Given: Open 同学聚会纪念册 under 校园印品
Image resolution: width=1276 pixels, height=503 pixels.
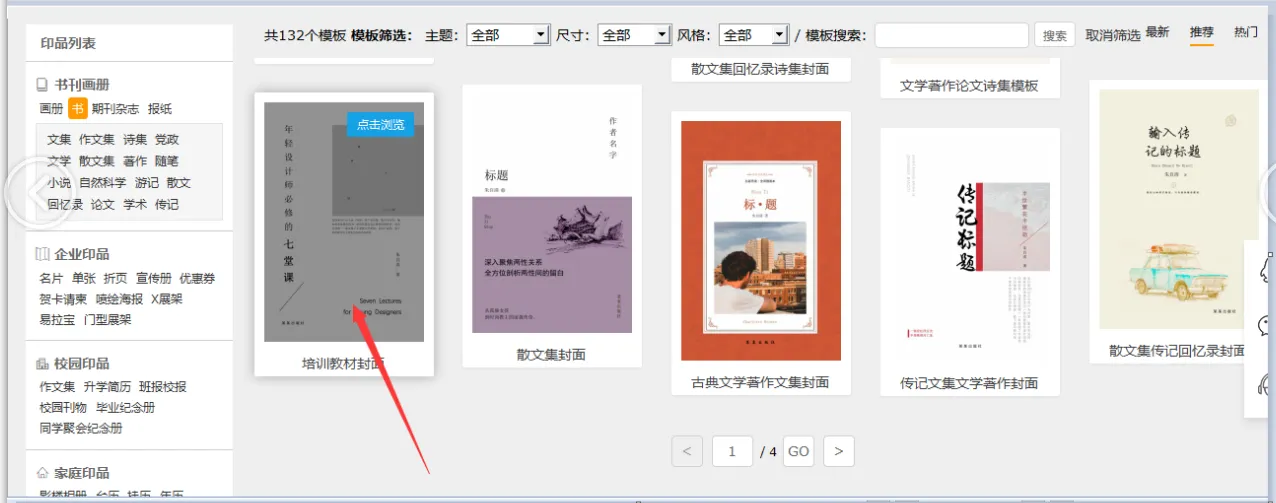Looking at the screenshot, I should (81, 429).
